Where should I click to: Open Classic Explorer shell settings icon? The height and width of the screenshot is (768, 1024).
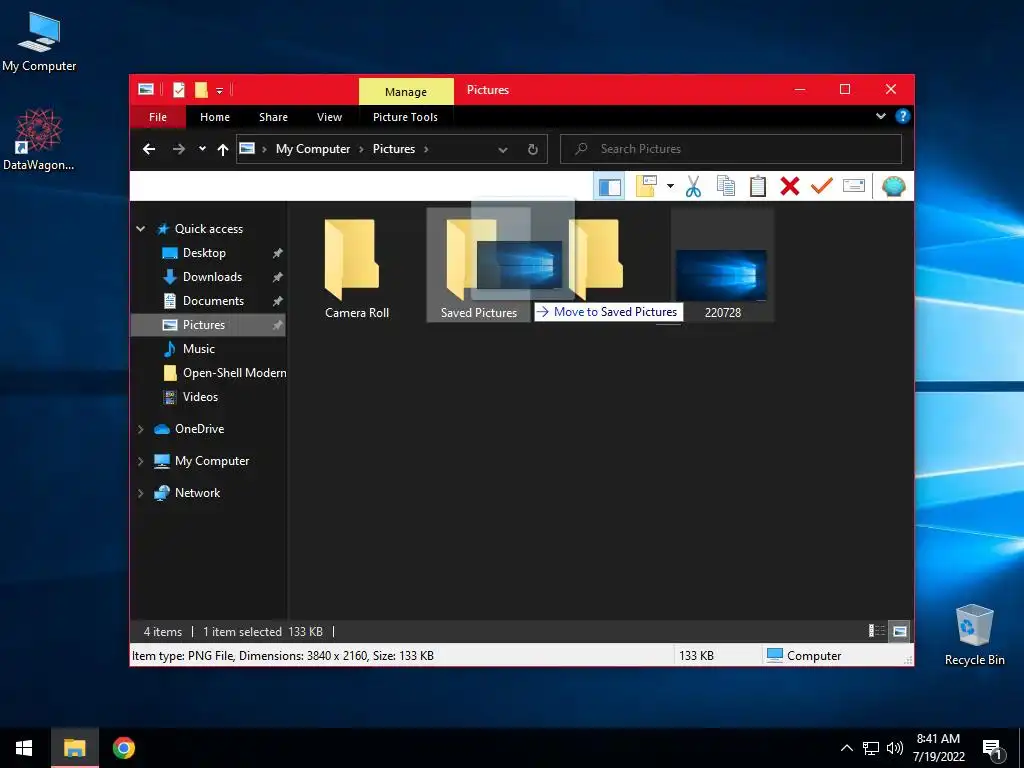(x=893, y=187)
